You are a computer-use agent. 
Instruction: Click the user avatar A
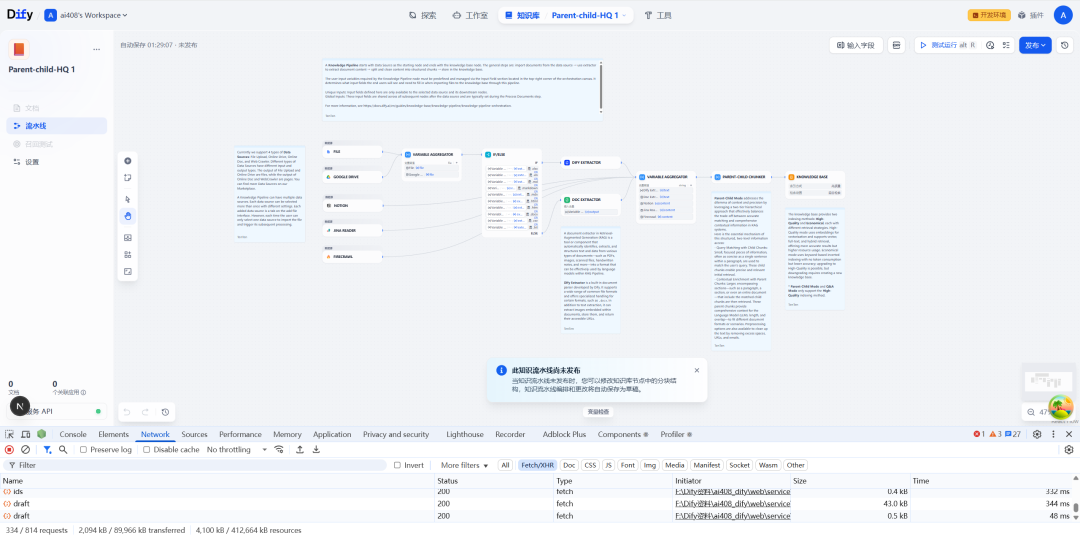pyautogui.click(x=1064, y=15)
